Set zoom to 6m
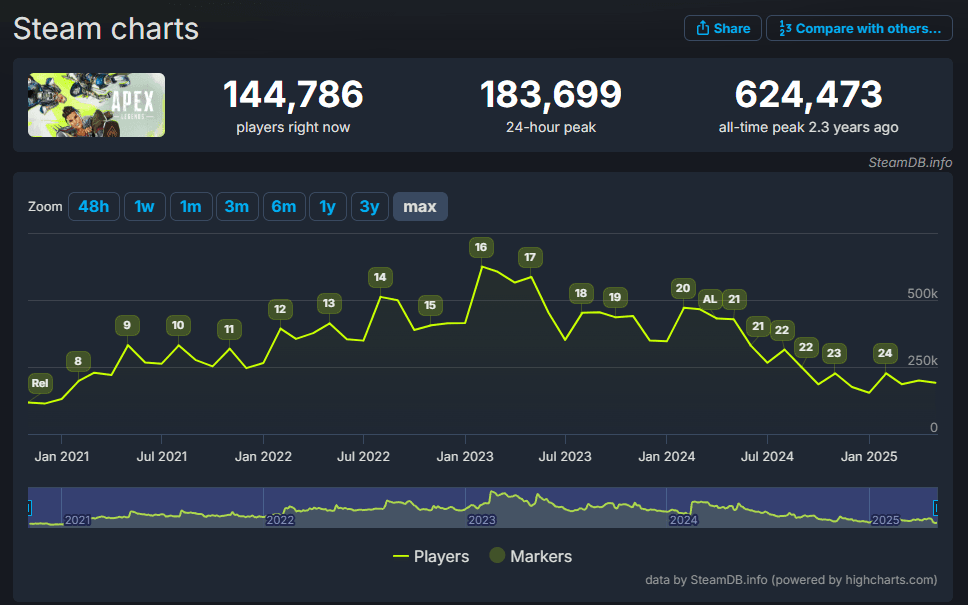968x605 pixels. 284,206
